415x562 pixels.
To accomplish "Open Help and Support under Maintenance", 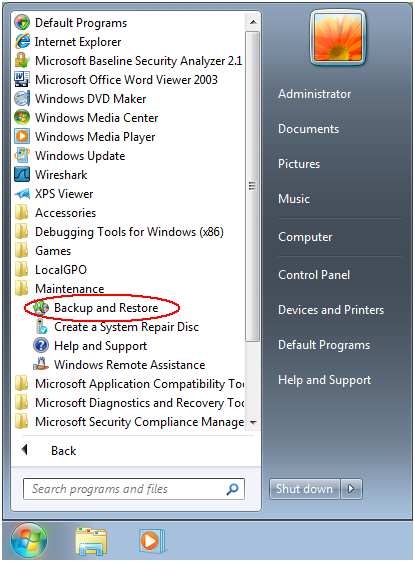I will [101, 346].
